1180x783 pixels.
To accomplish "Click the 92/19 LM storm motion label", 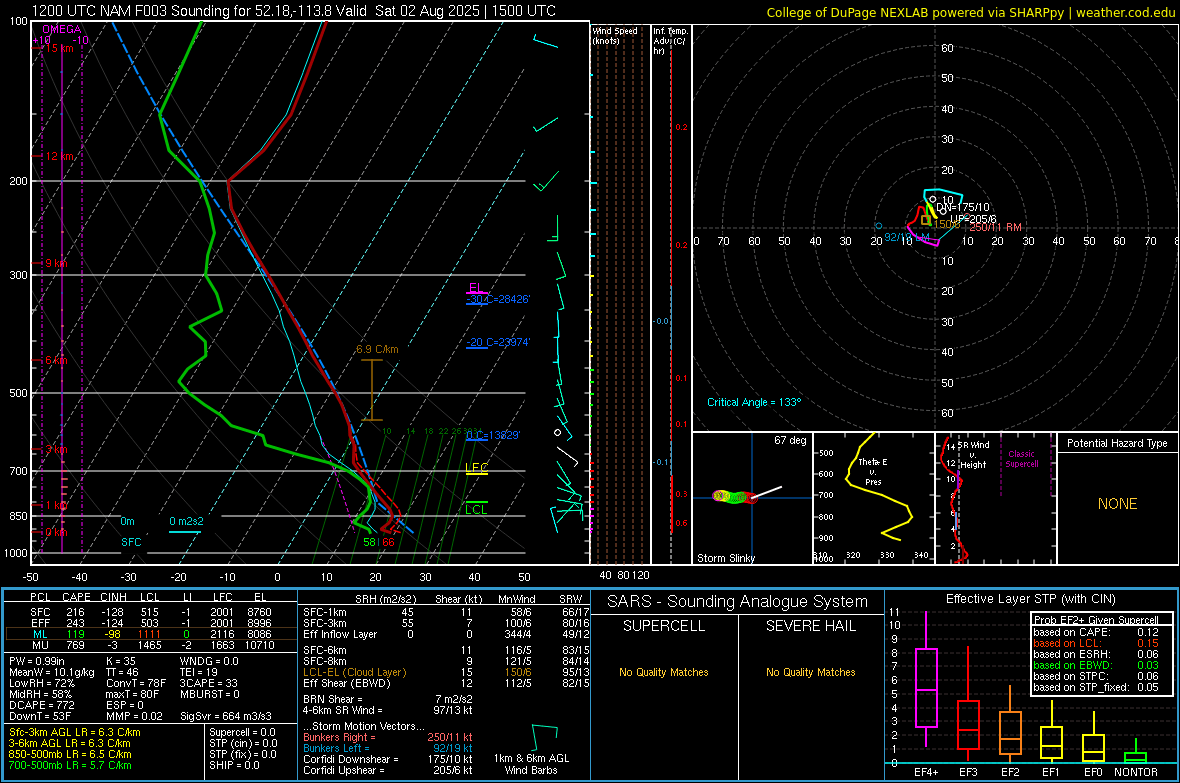I will pos(907,237).
